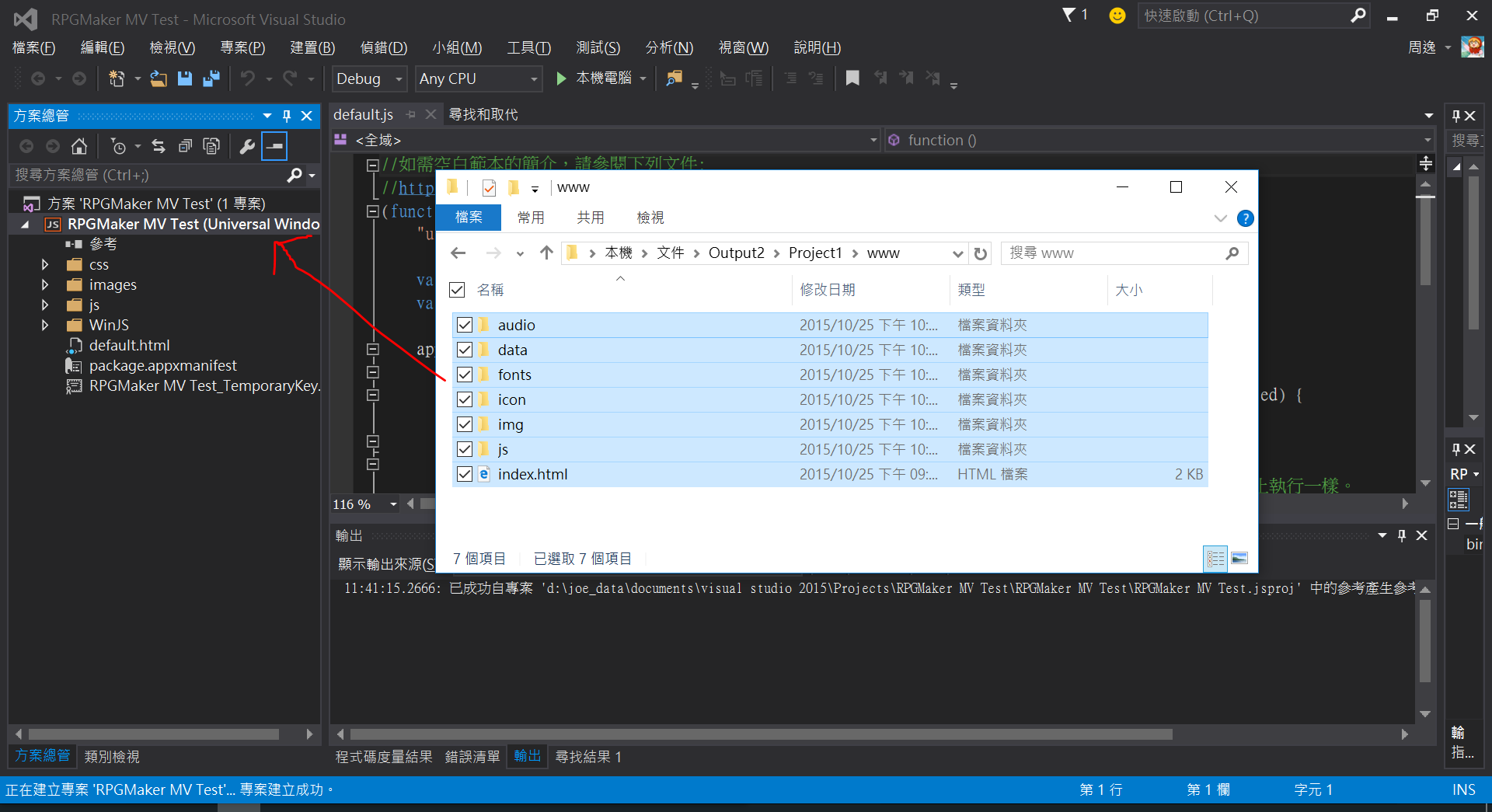Toggle the select-all checkbox in name header
The height and width of the screenshot is (812, 1492).
click(457, 290)
